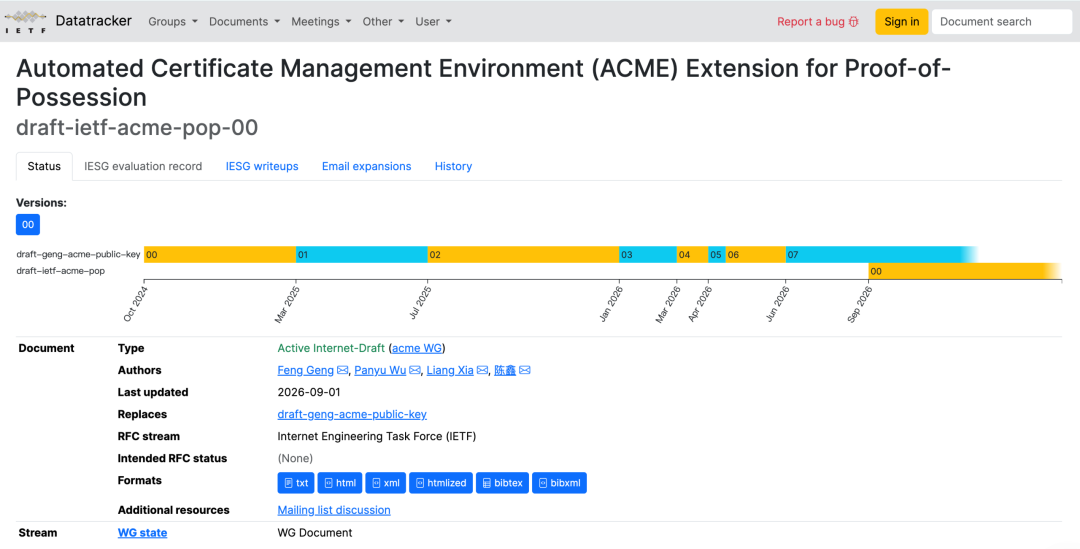Expand the Other menu
The image size is (1080, 549).
pyautogui.click(x=383, y=21)
